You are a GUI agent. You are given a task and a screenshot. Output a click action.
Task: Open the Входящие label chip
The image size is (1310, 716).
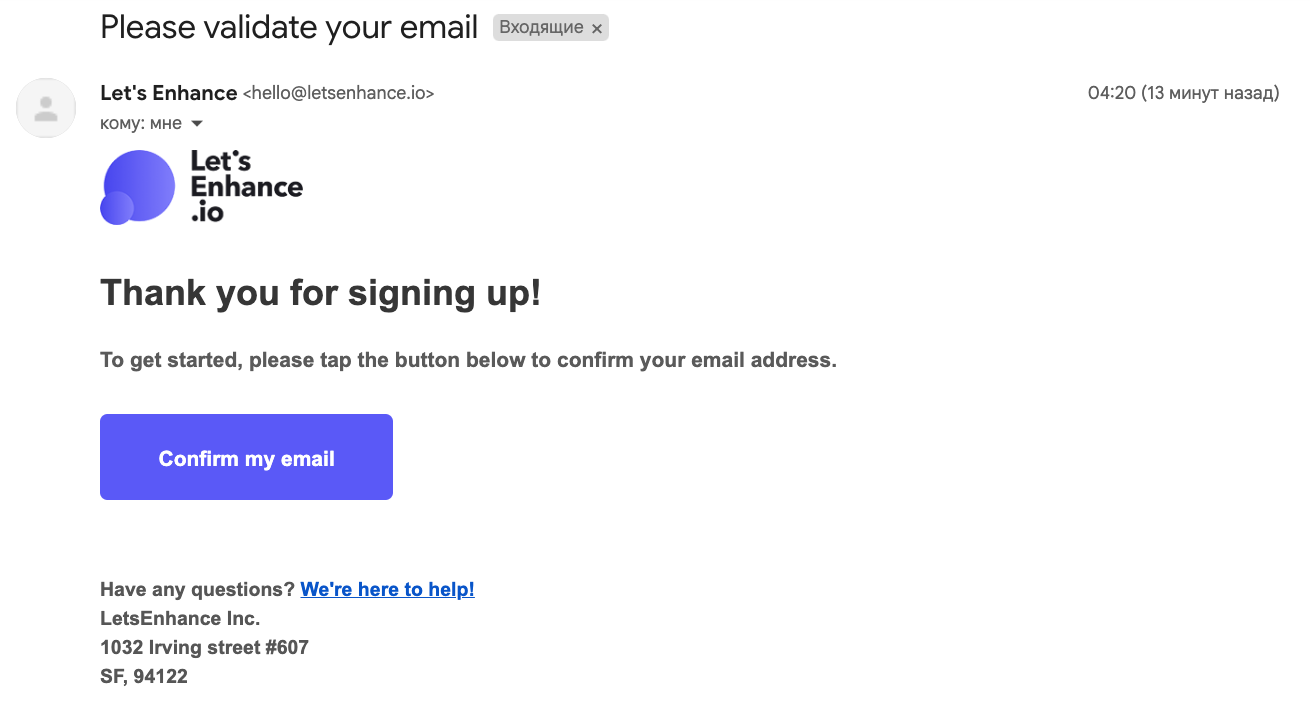pos(541,28)
